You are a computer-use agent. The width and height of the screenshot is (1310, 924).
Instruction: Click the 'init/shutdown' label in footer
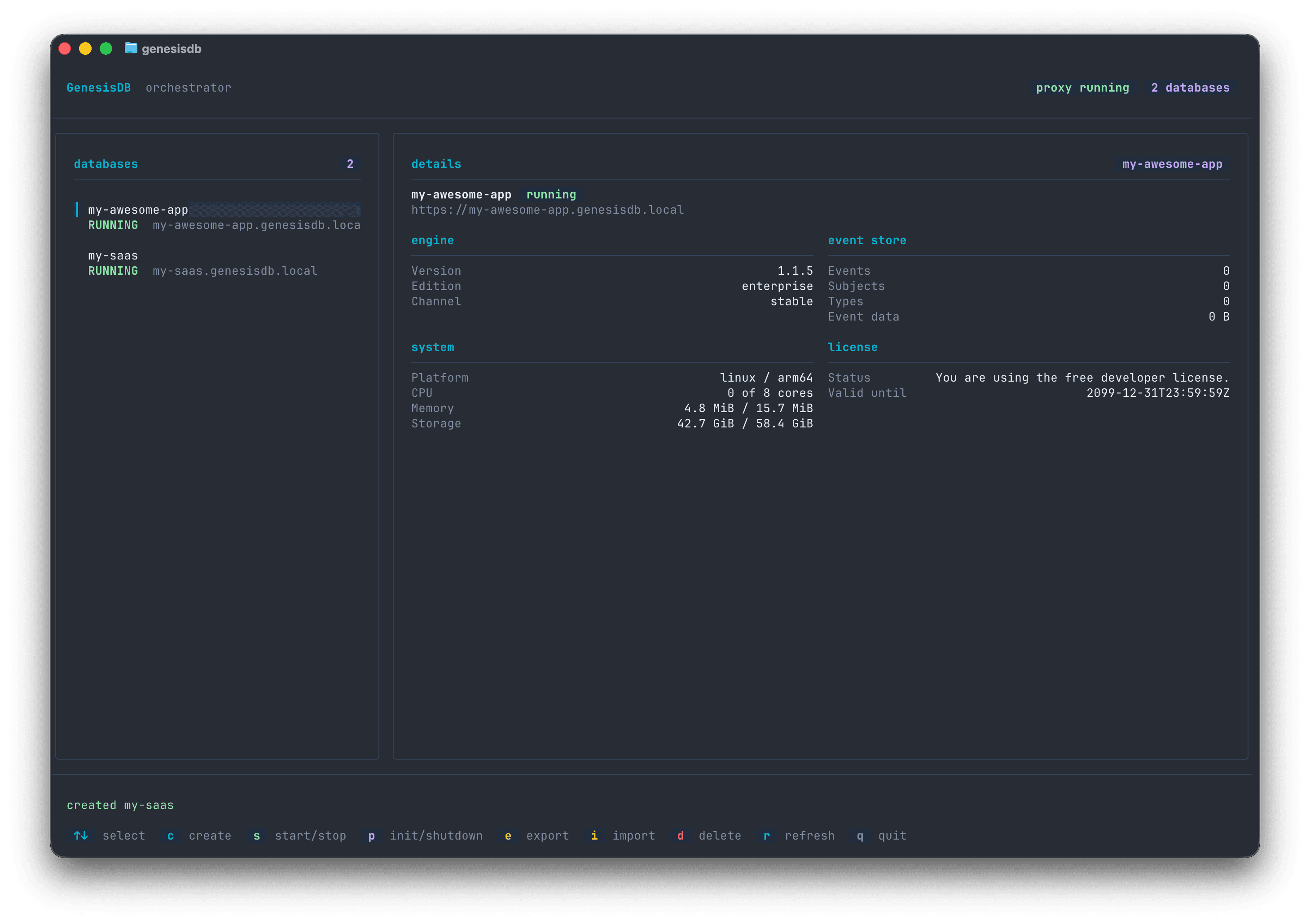pos(436,836)
